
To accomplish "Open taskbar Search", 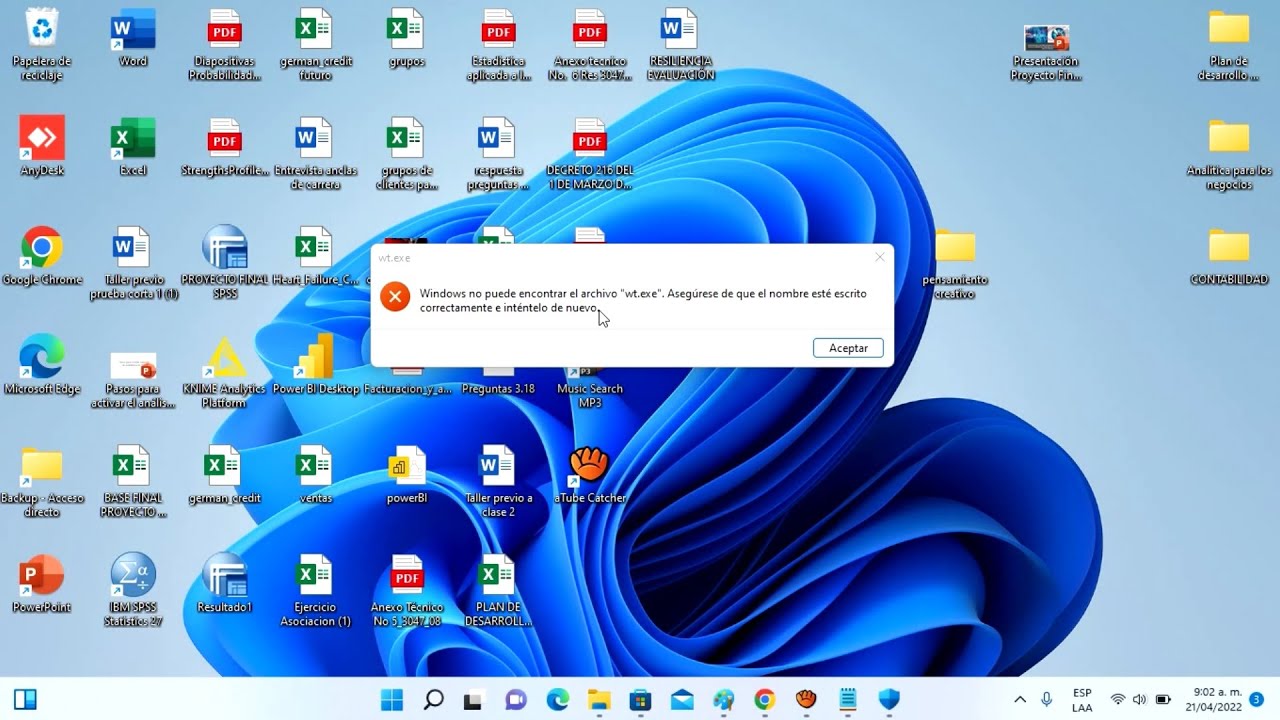I will pyautogui.click(x=433, y=699).
